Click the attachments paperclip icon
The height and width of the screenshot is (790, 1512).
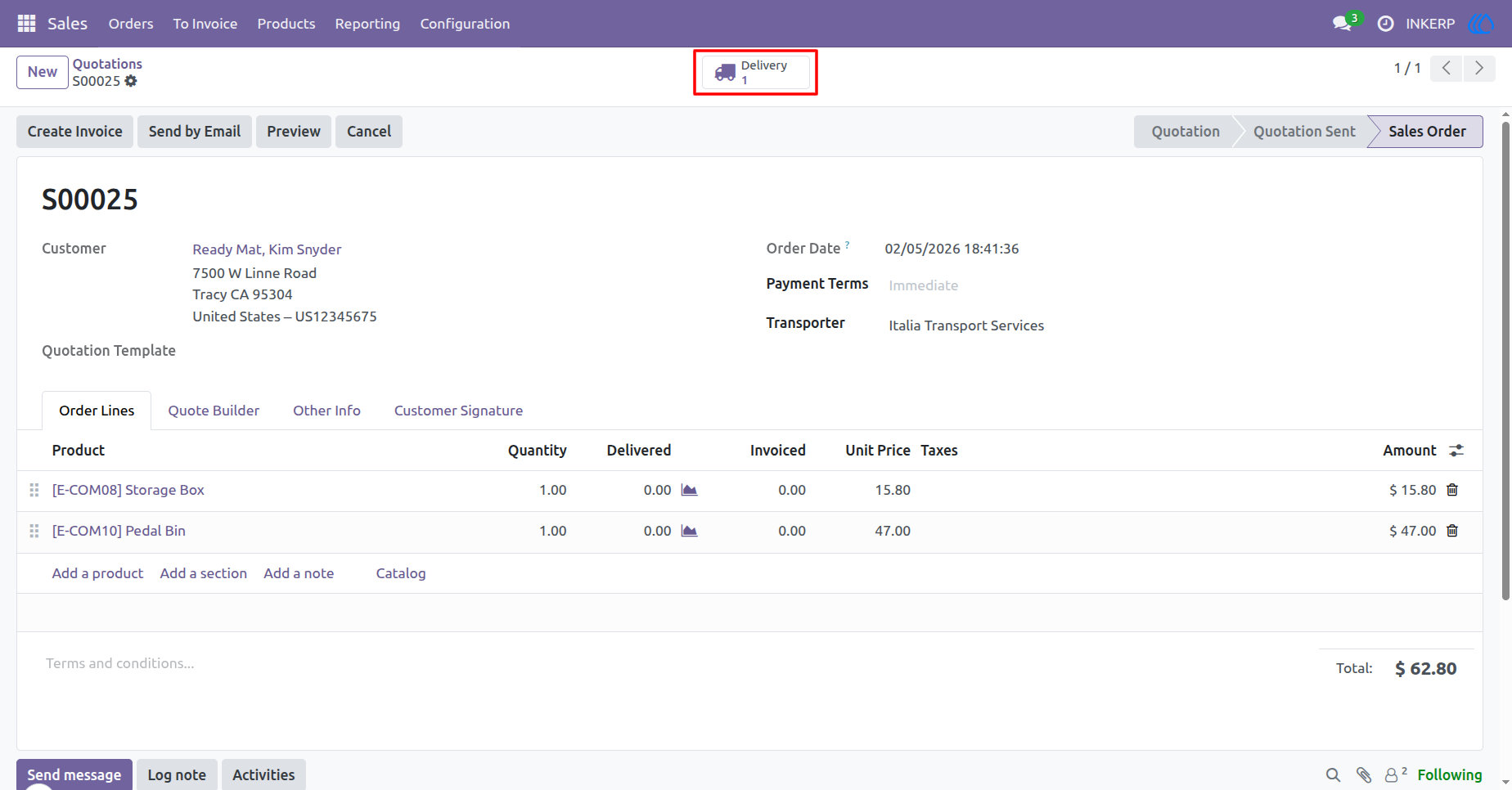pos(1363,774)
